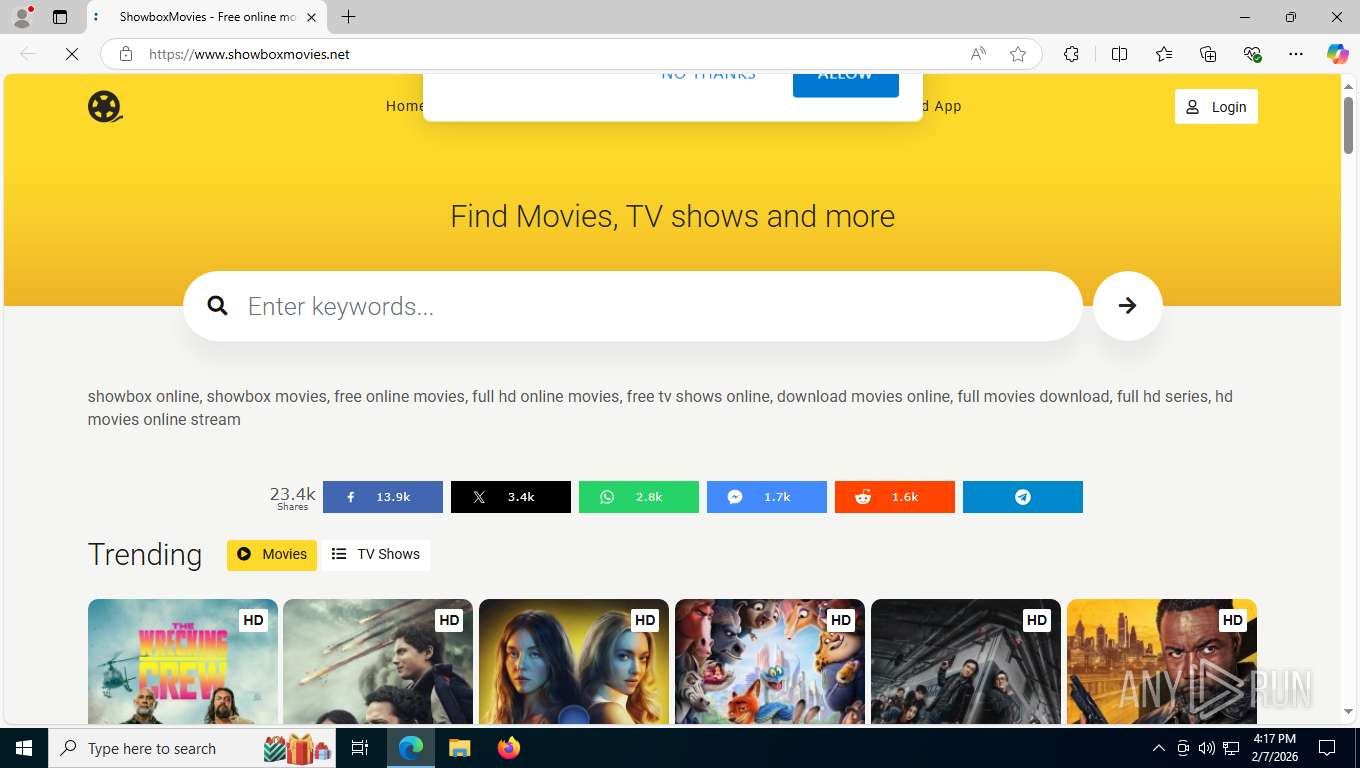Viewport: 1360px width, 768px height.
Task: Open Edge Settings and more menu
Action: click(x=1296, y=54)
